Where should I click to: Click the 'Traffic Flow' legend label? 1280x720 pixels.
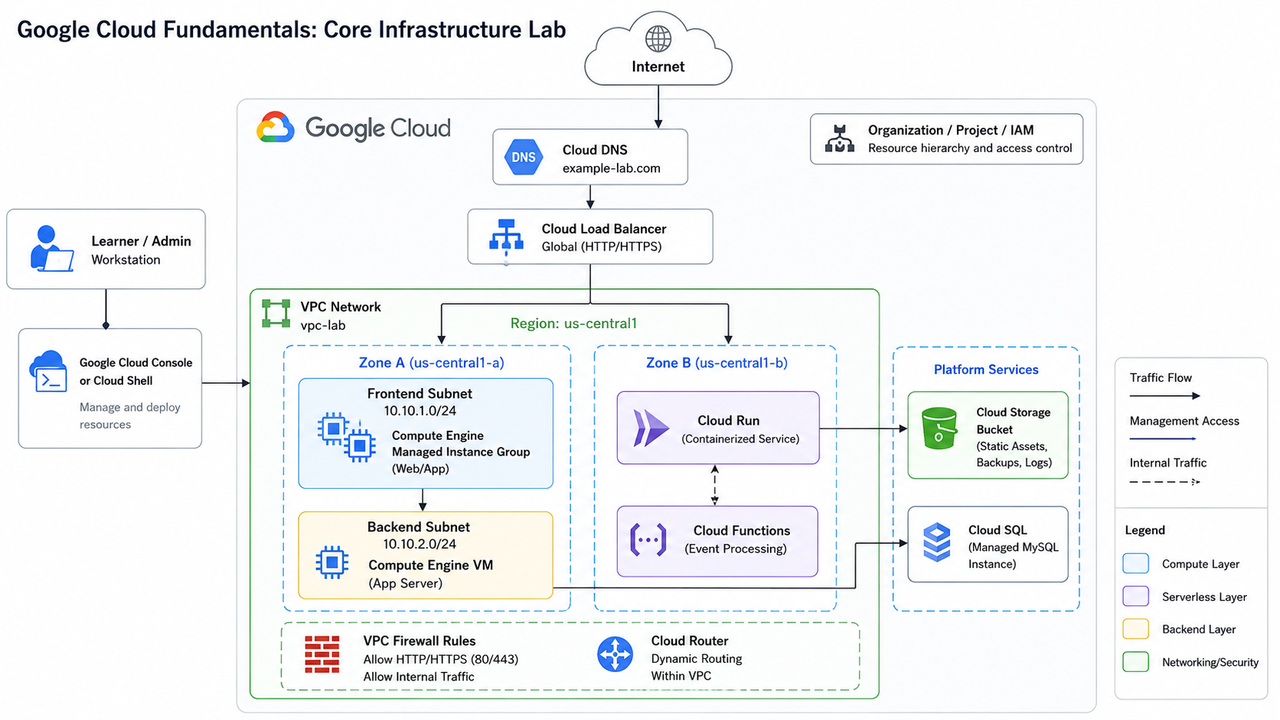tap(1161, 378)
